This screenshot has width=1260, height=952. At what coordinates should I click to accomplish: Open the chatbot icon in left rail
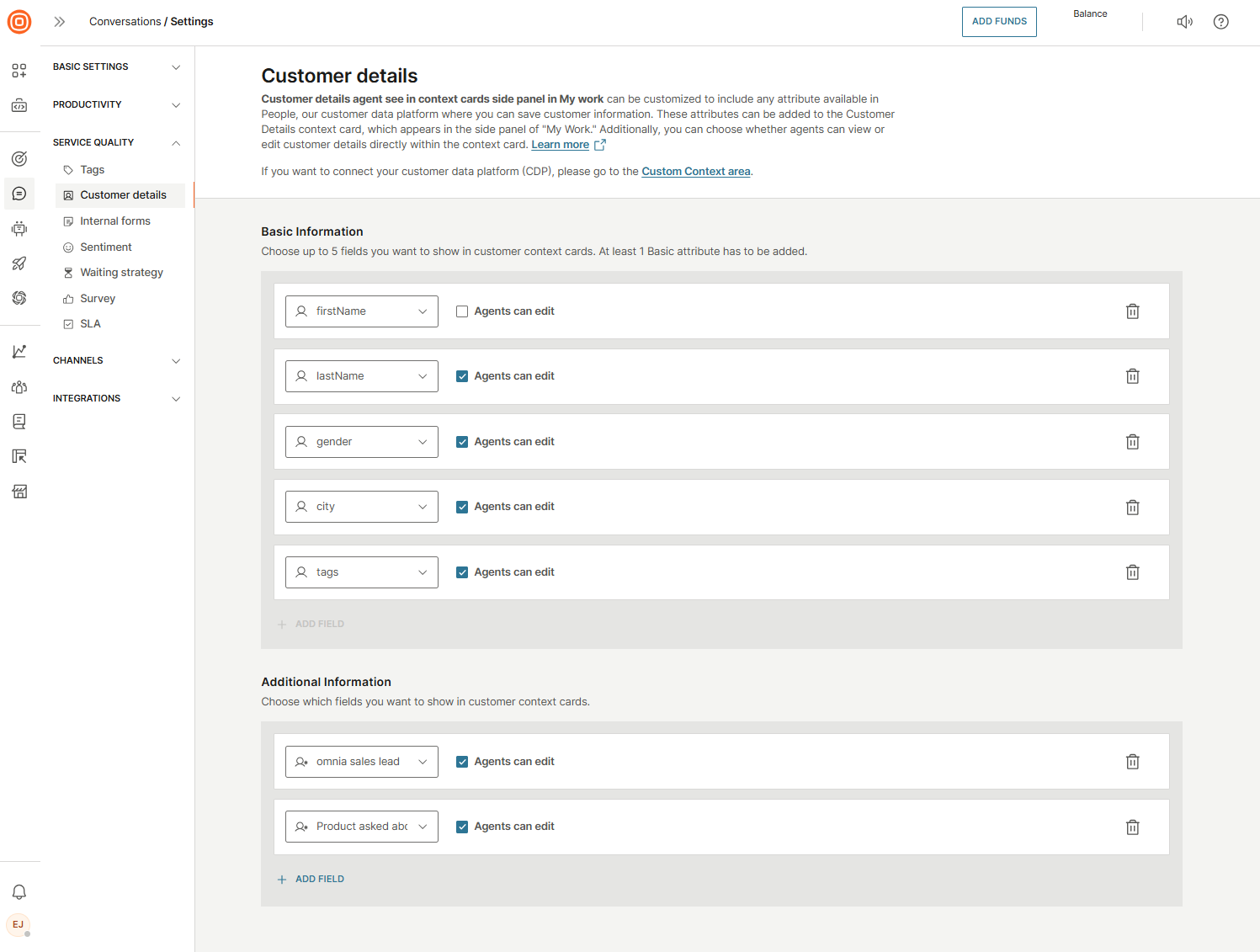coord(19,229)
